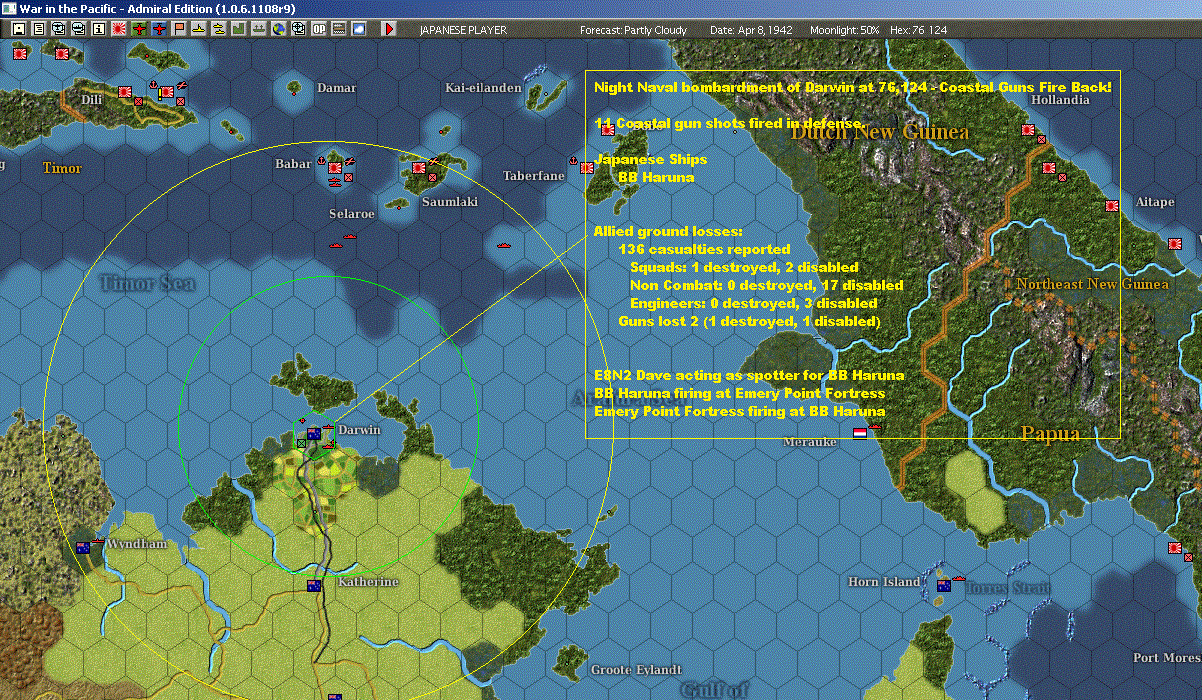Click the 'Groote Eylandt' map label
Screen dimensions: 1202x700
636,669
